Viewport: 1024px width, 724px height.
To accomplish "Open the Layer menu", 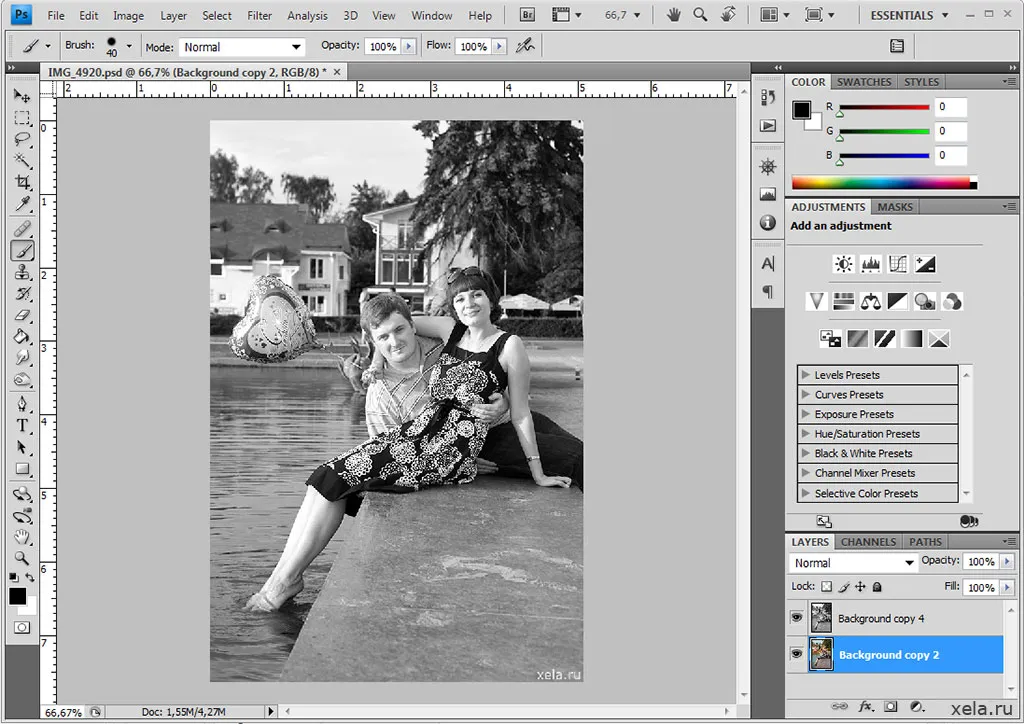I will pos(173,16).
